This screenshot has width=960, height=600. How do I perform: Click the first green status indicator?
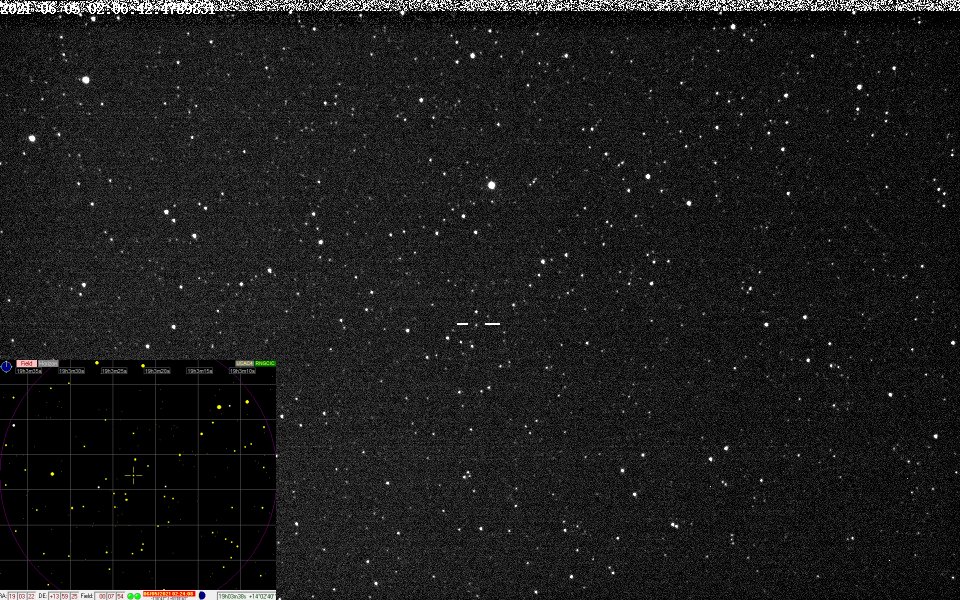point(130,595)
